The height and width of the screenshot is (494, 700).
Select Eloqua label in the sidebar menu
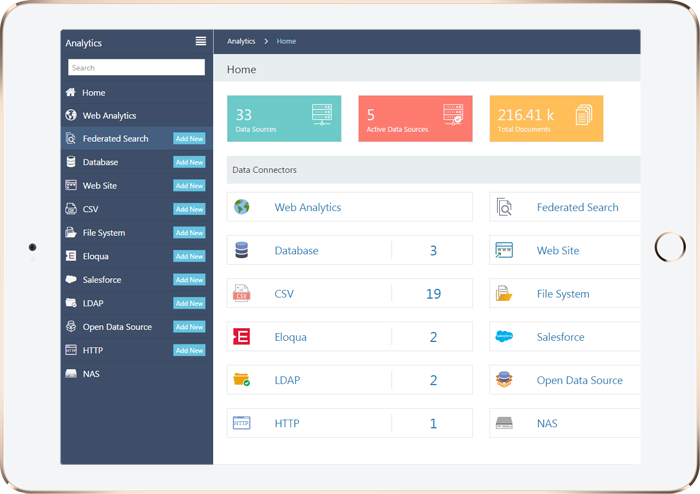(96, 256)
